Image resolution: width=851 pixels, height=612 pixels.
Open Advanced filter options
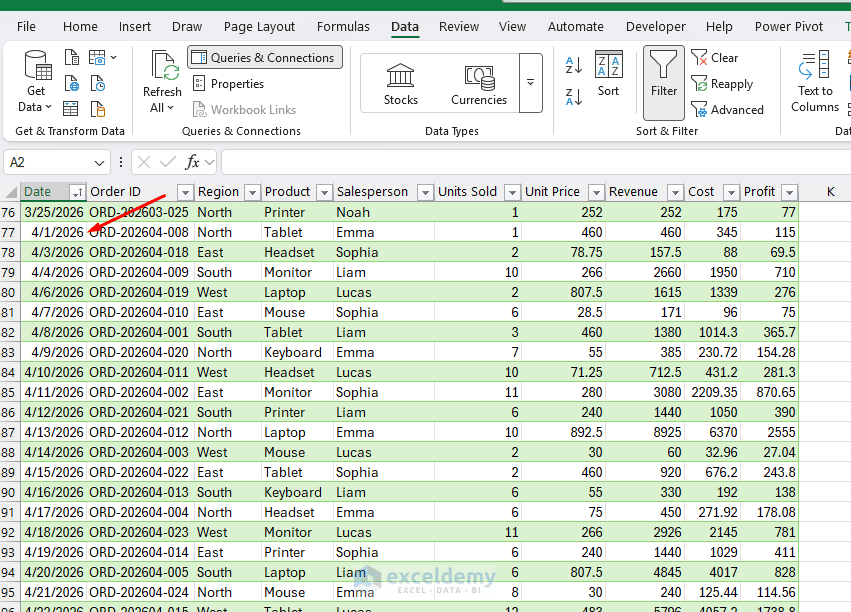pos(727,110)
